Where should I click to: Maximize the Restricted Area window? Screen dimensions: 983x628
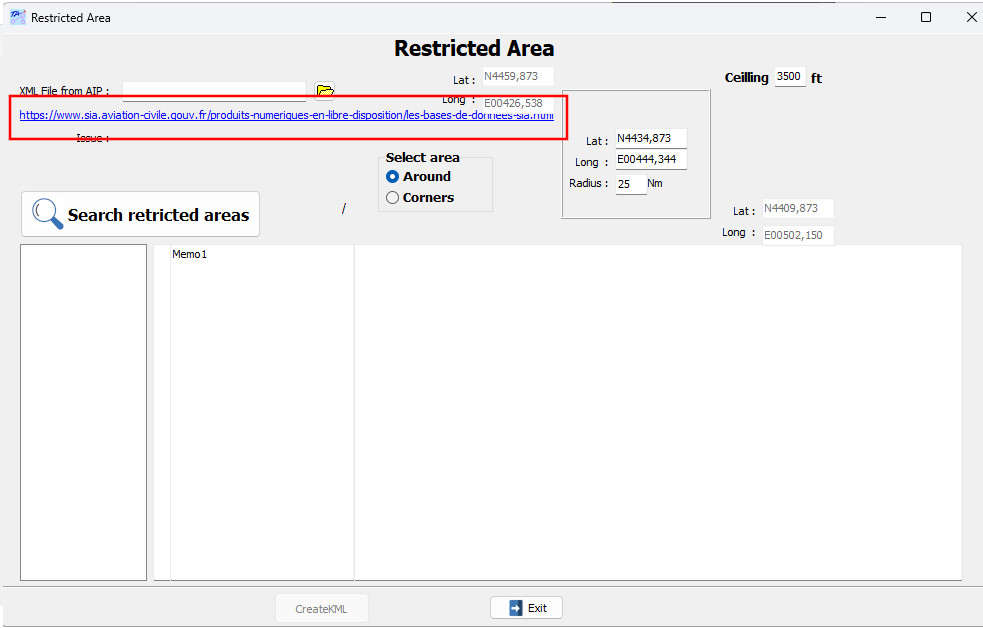coord(926,17)
